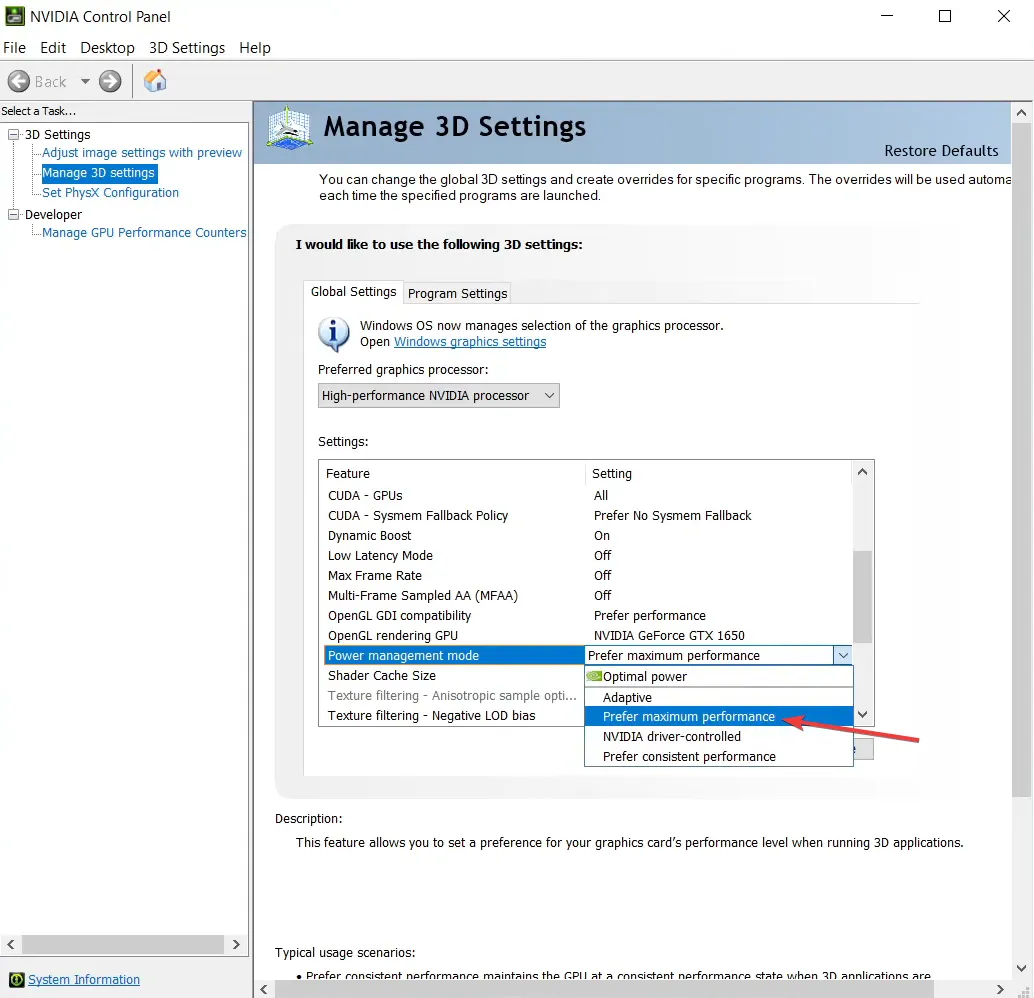Screen dimensions: 1034x998
Task: Open the Edit menu
Action: point(53,47)
